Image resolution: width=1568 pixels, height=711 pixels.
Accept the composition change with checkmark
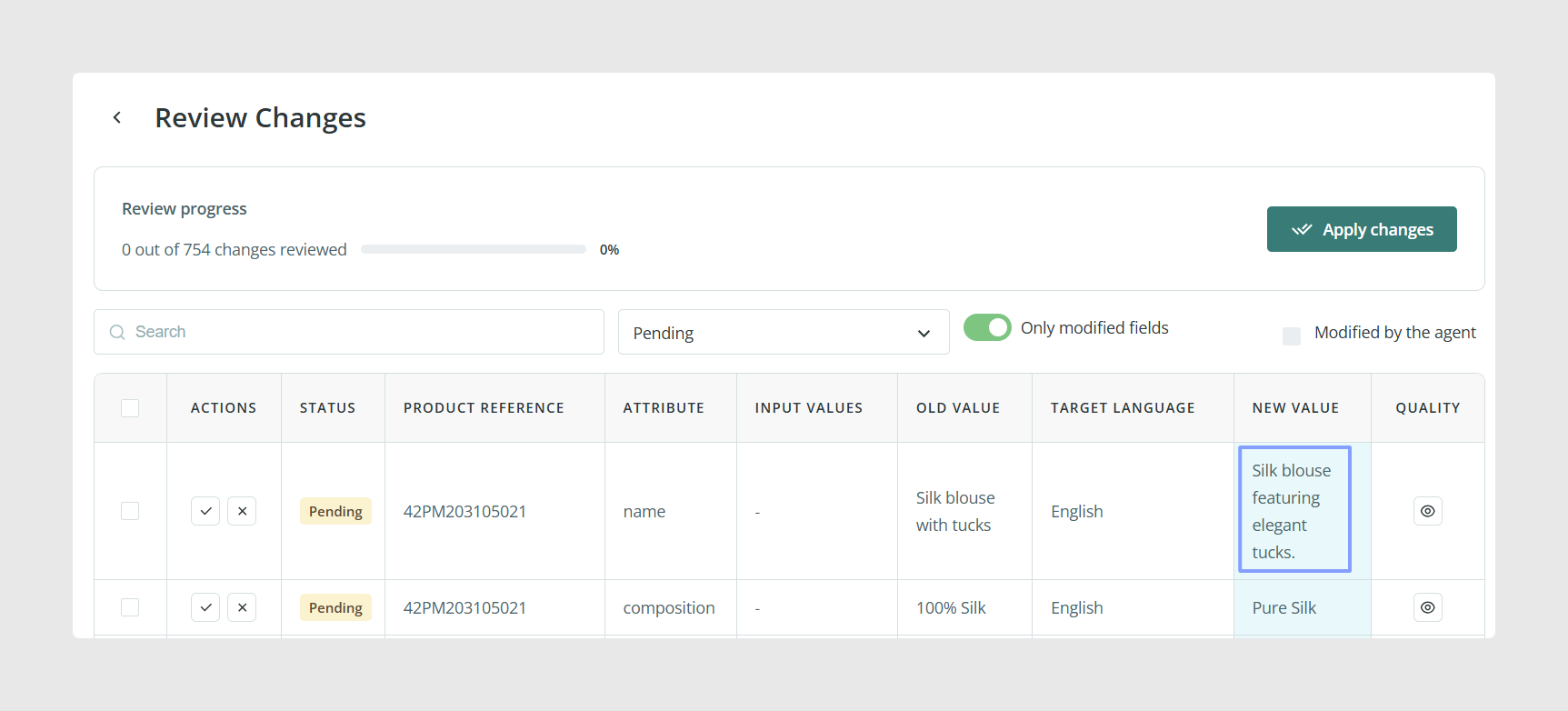(205, 607)
